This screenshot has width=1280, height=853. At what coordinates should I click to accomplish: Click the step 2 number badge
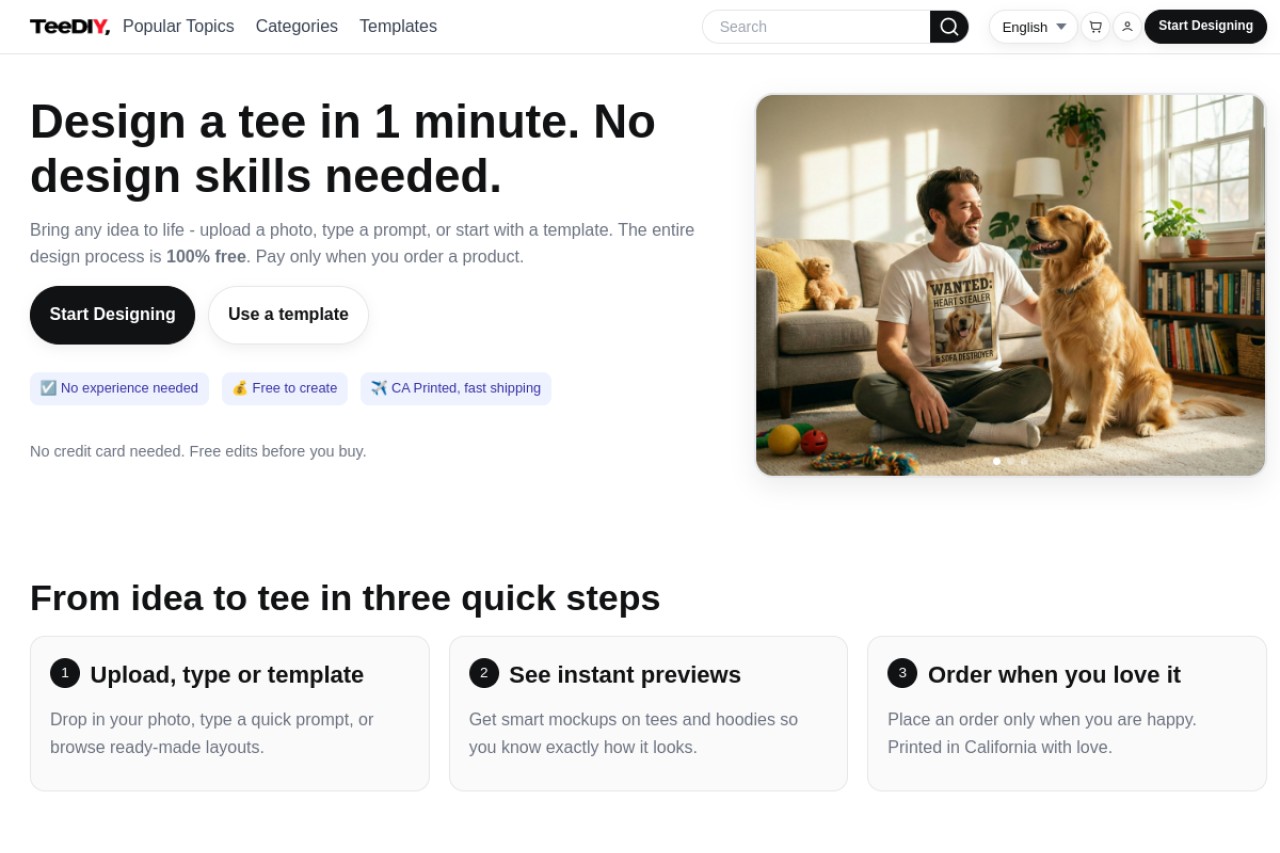pyautogui.click(x=484, y=673)
